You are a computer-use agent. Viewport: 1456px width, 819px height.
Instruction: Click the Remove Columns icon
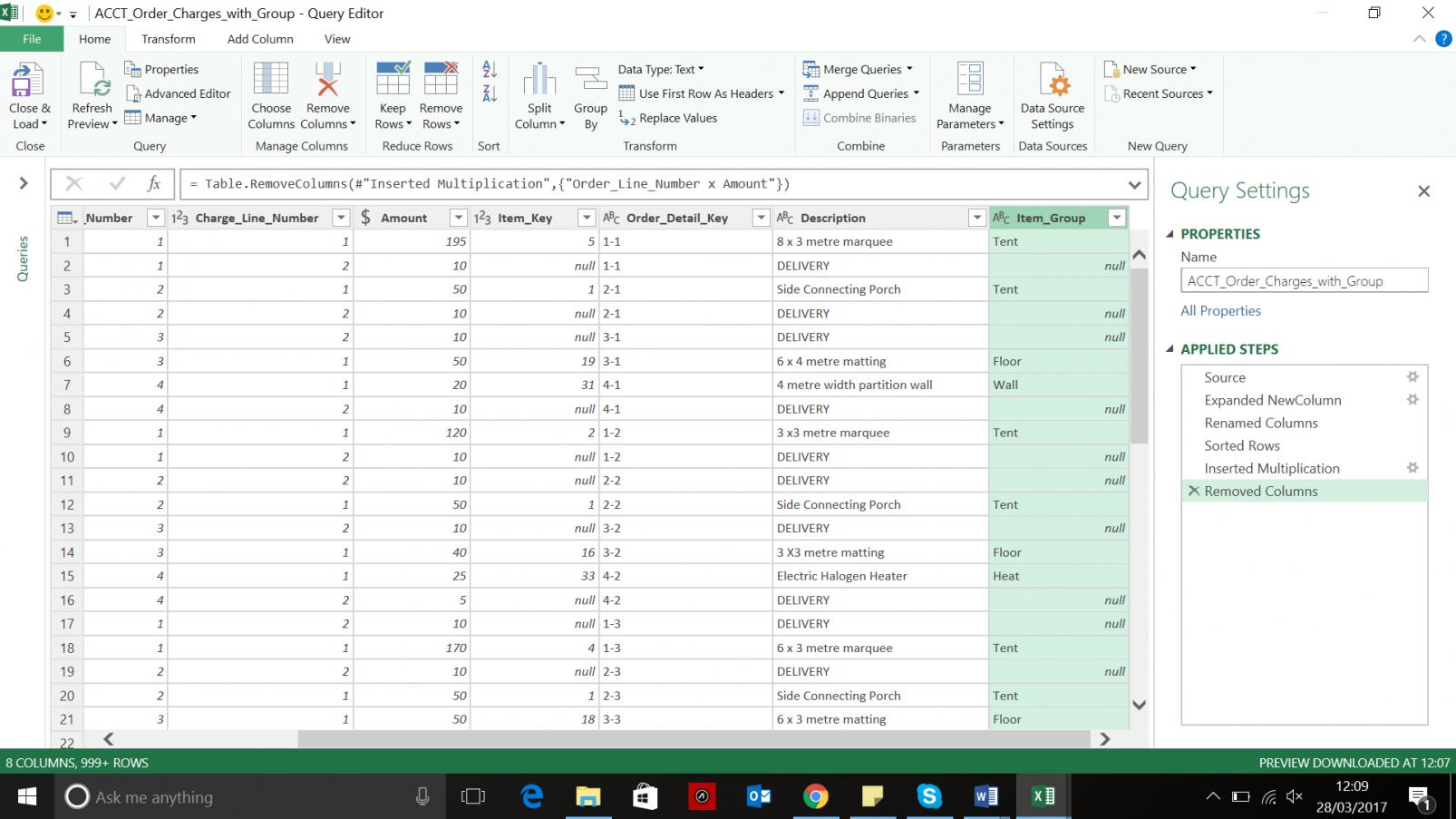(327, 79)
